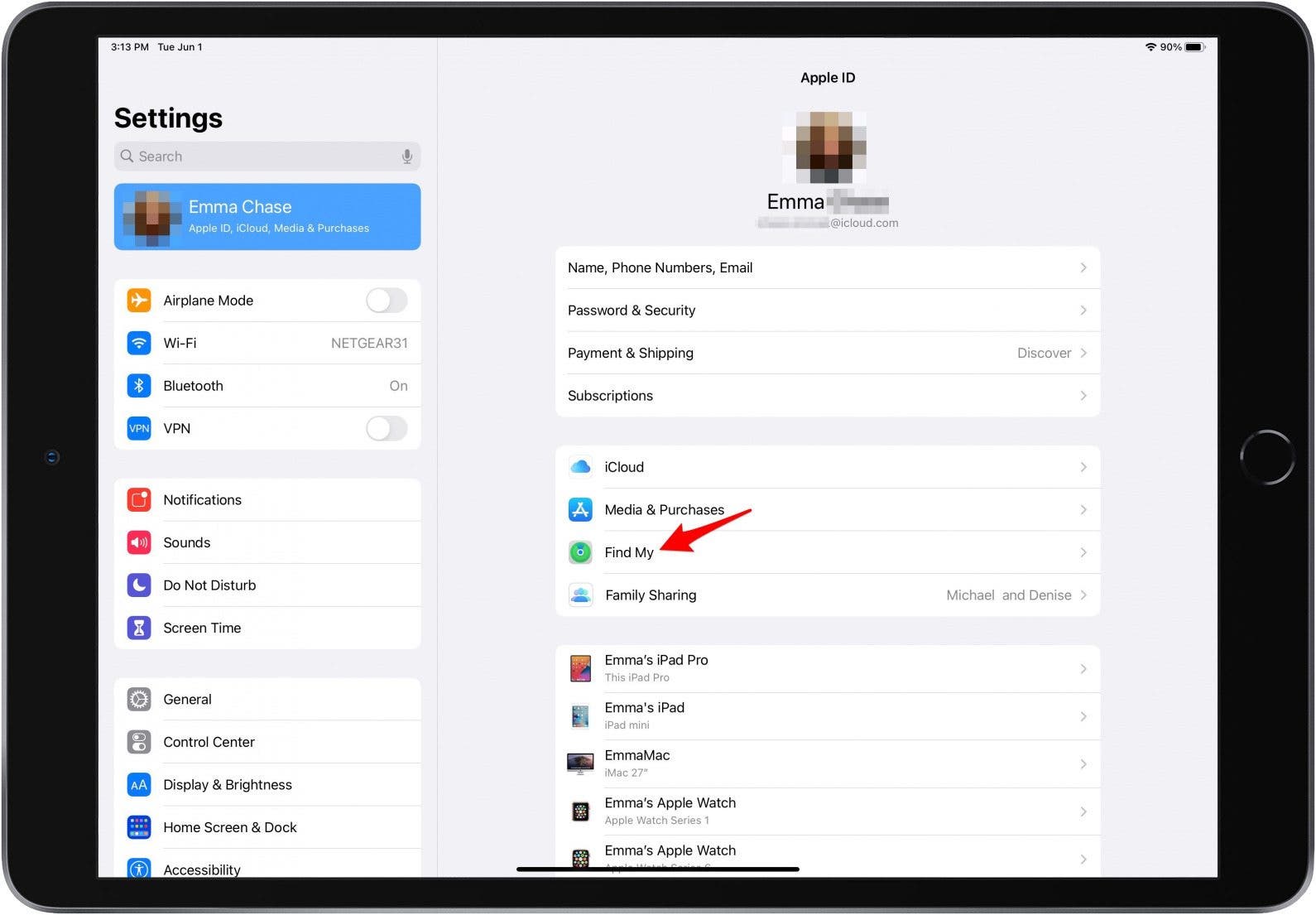Image resolution: width=1316 pixels, height=915 pixels.
Task: Tap the search magnifier icon
Action: (127, 157)
